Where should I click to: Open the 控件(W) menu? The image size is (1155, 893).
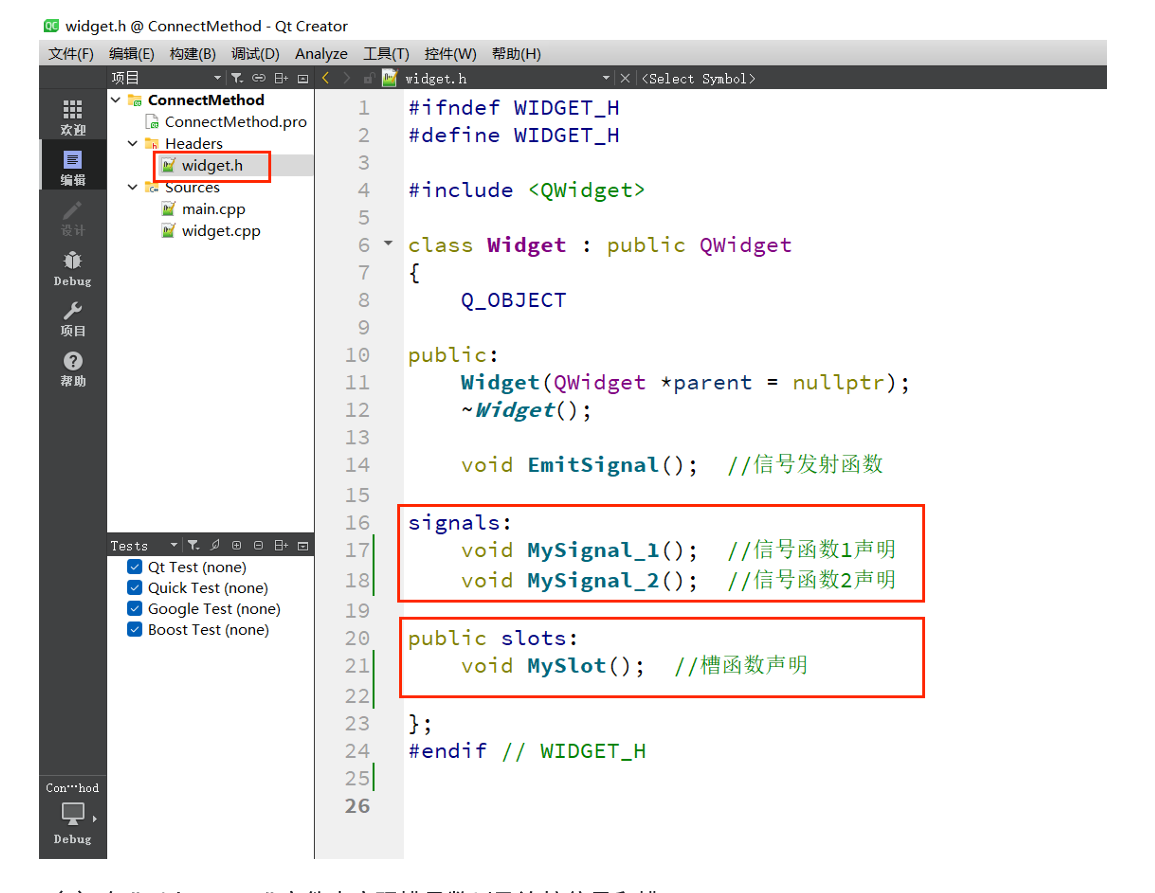click(450, 54)
